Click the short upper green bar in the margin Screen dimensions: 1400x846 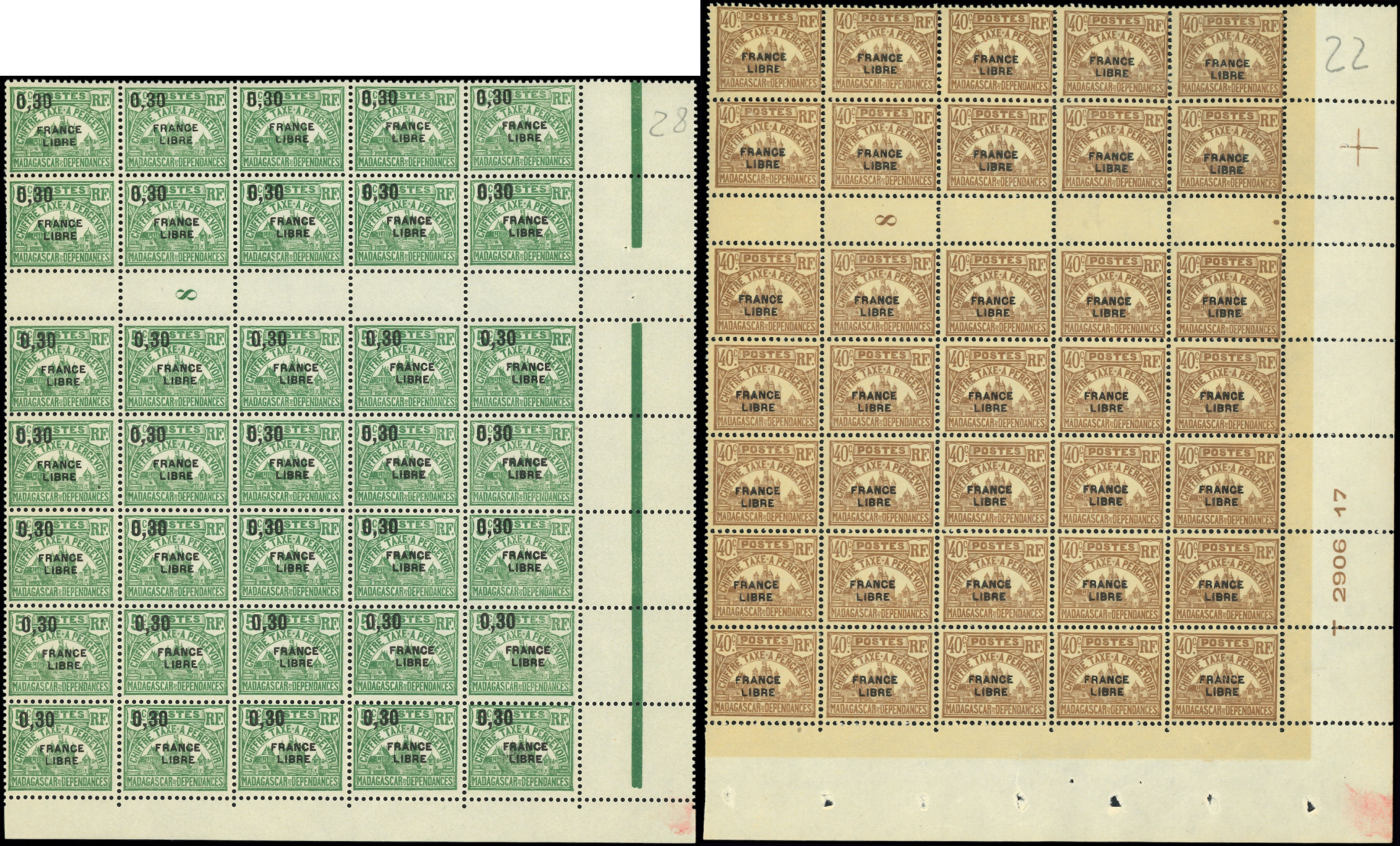(636, 165)
